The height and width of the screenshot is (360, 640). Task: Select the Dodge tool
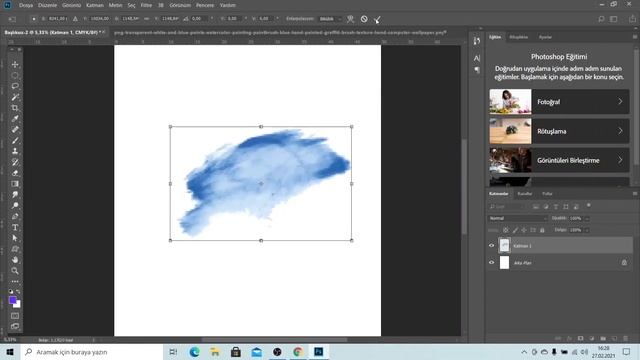click(15, 206)
